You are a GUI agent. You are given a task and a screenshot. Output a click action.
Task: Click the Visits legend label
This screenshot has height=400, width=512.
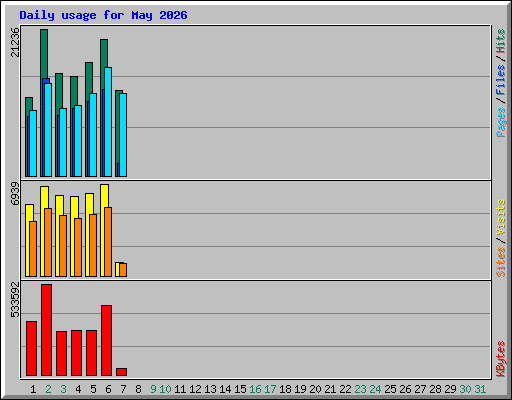click(x=501, y=217)
